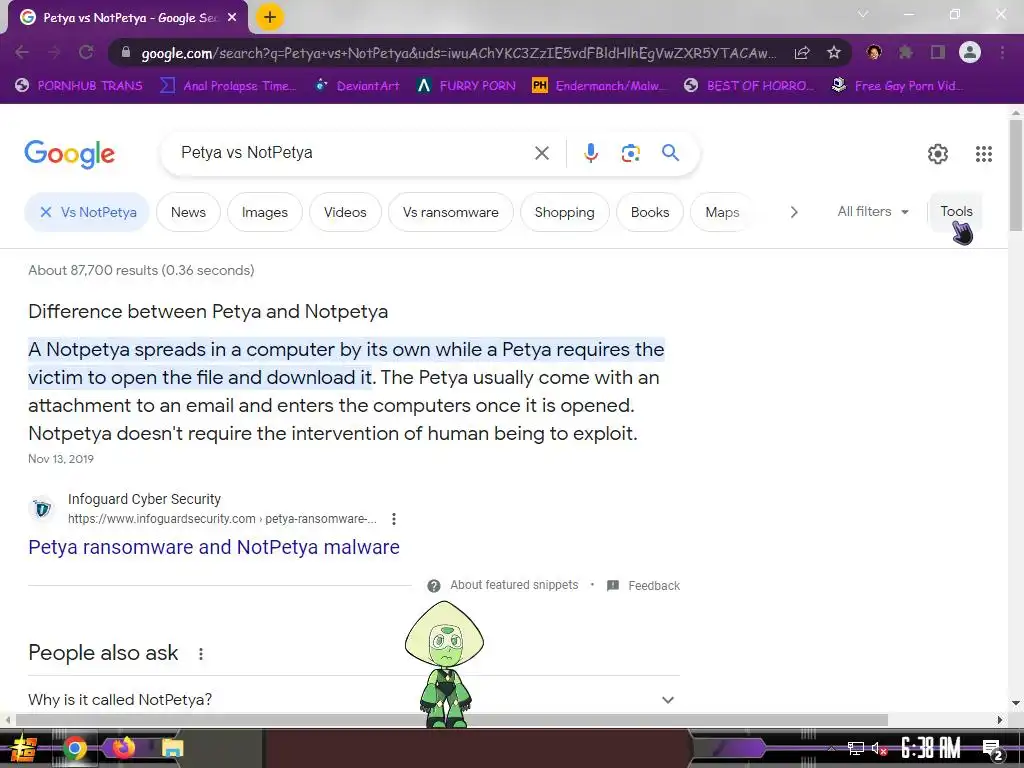
Task: Open Google apps grid
Action: (x=984, y=154)
